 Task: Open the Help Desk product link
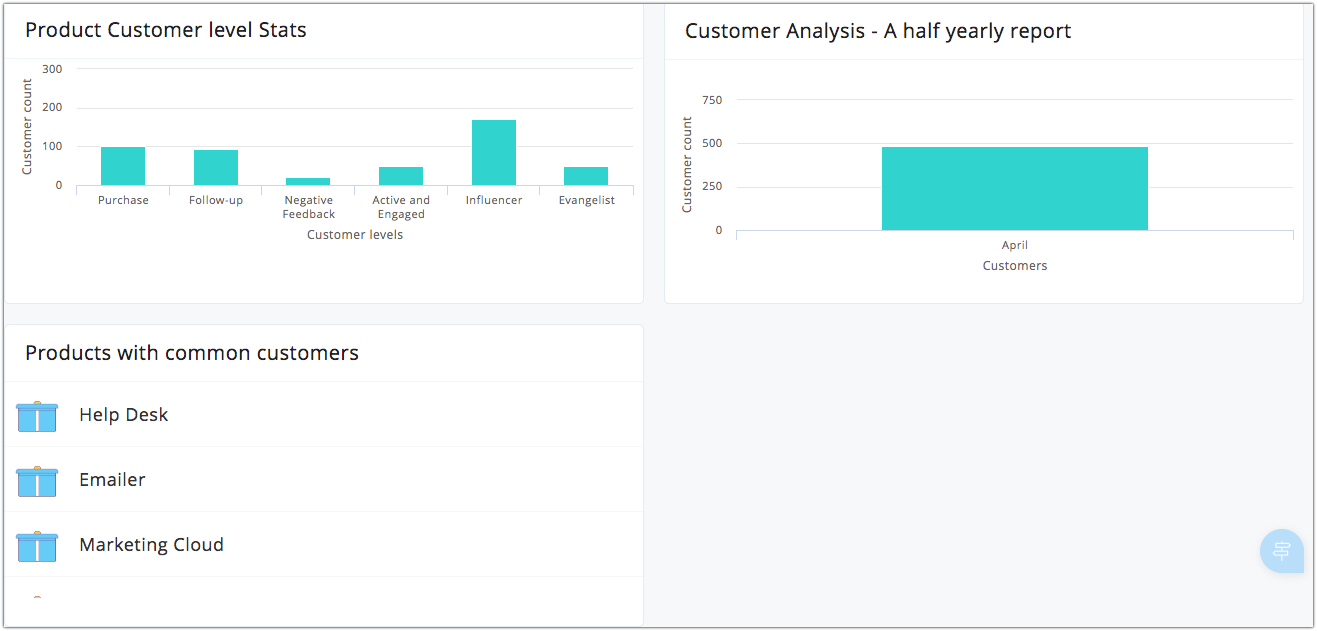pyautogui.click(x=124, y=415)
